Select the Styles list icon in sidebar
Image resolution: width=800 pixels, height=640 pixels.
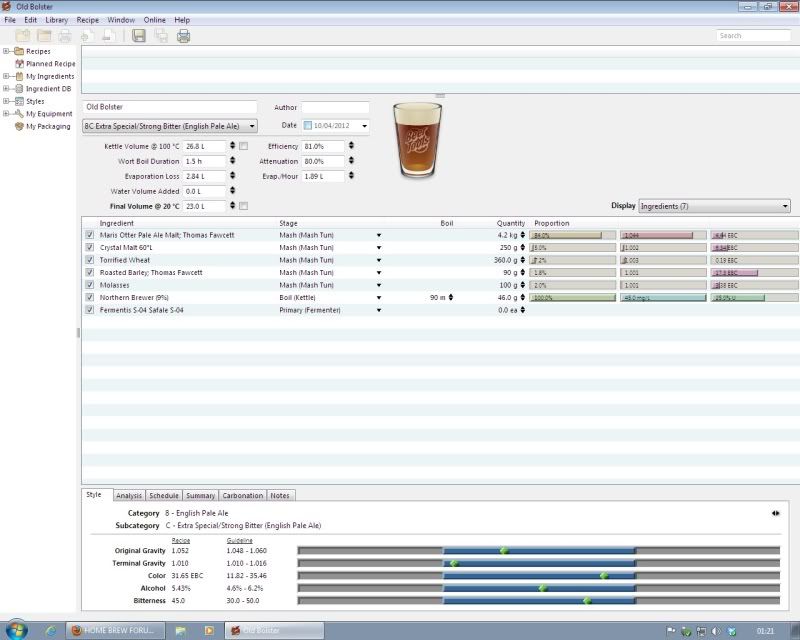tap(19, 101)
